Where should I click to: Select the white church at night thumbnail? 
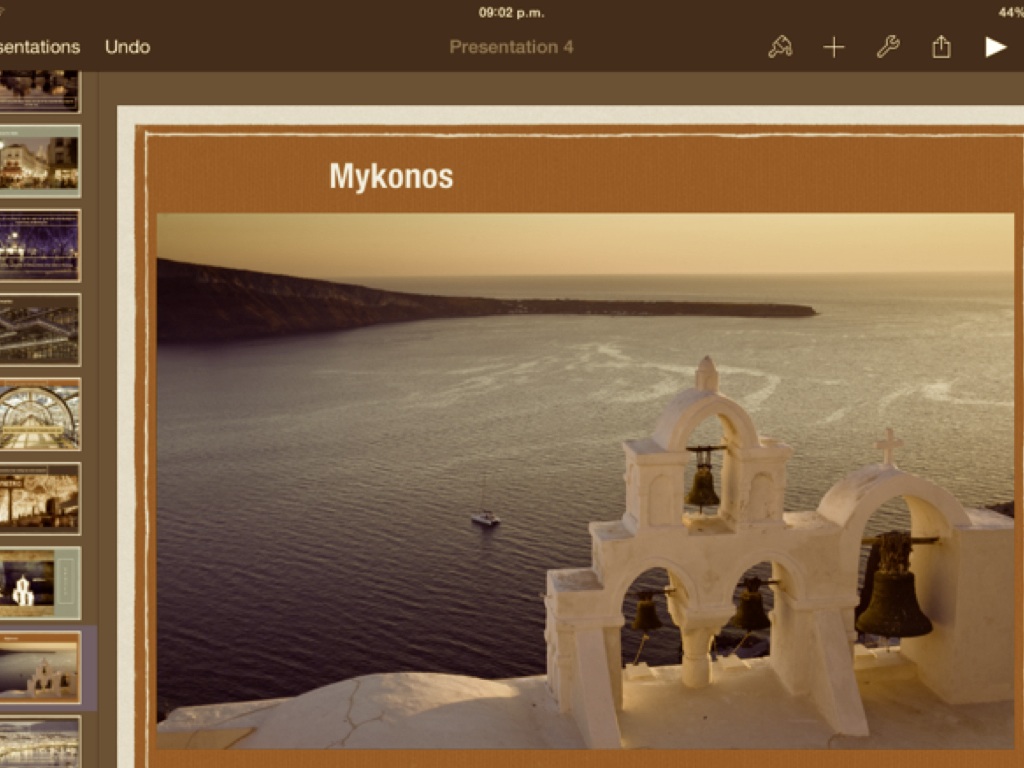point(40,582)
